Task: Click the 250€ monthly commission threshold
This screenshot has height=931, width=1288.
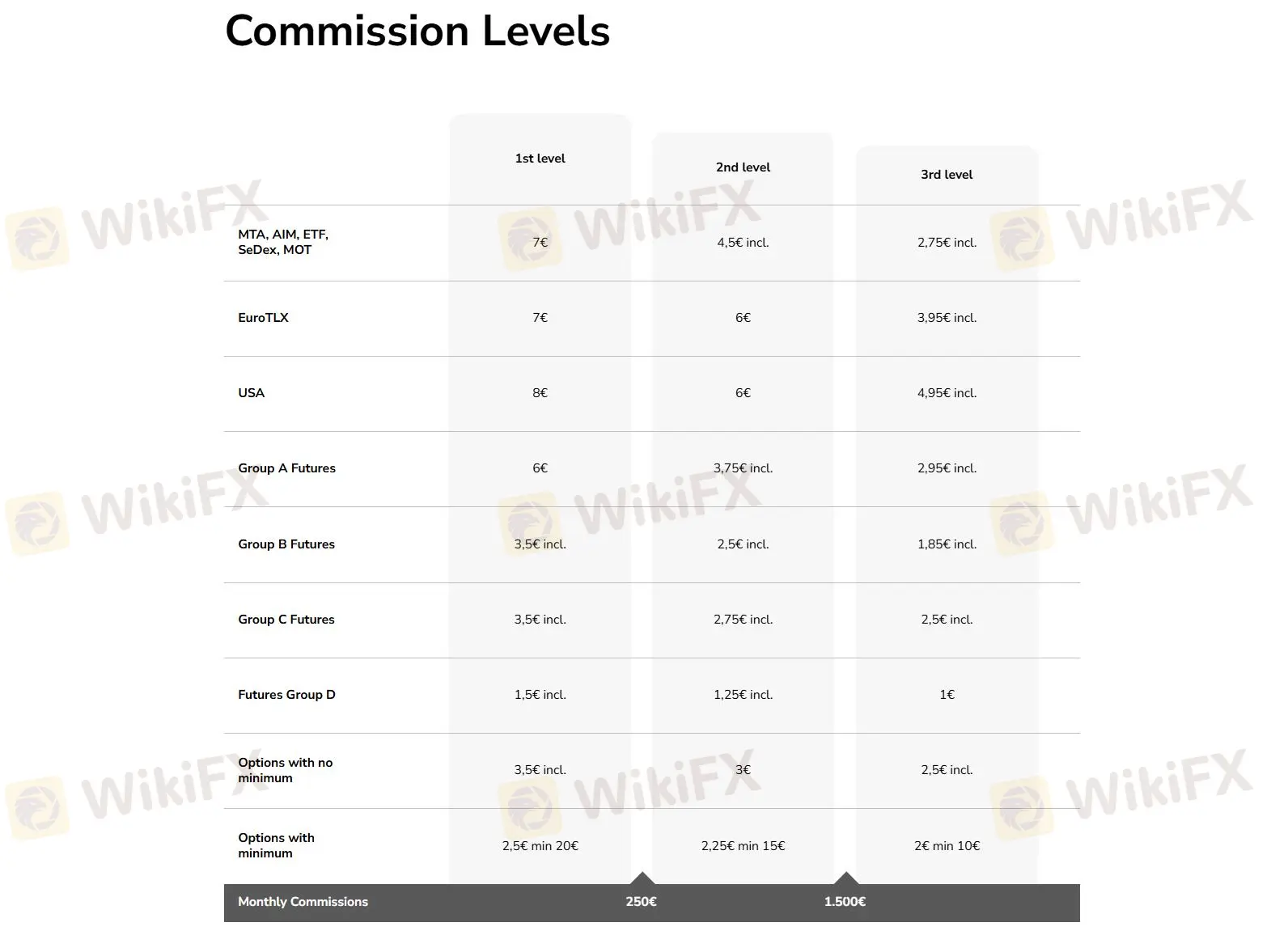Action: click(x=641, y=902)
